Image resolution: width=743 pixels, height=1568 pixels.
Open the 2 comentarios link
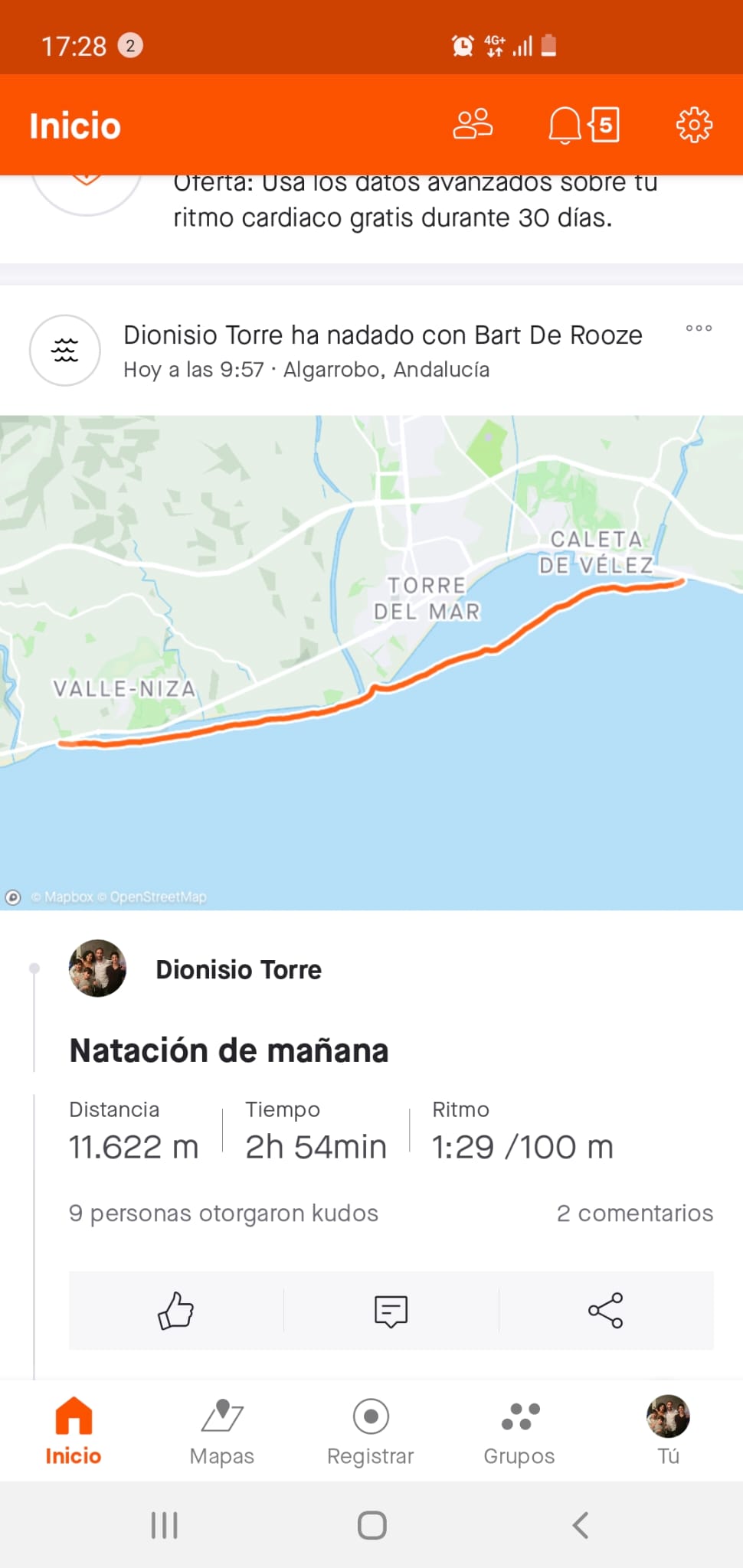[635, 1214]
